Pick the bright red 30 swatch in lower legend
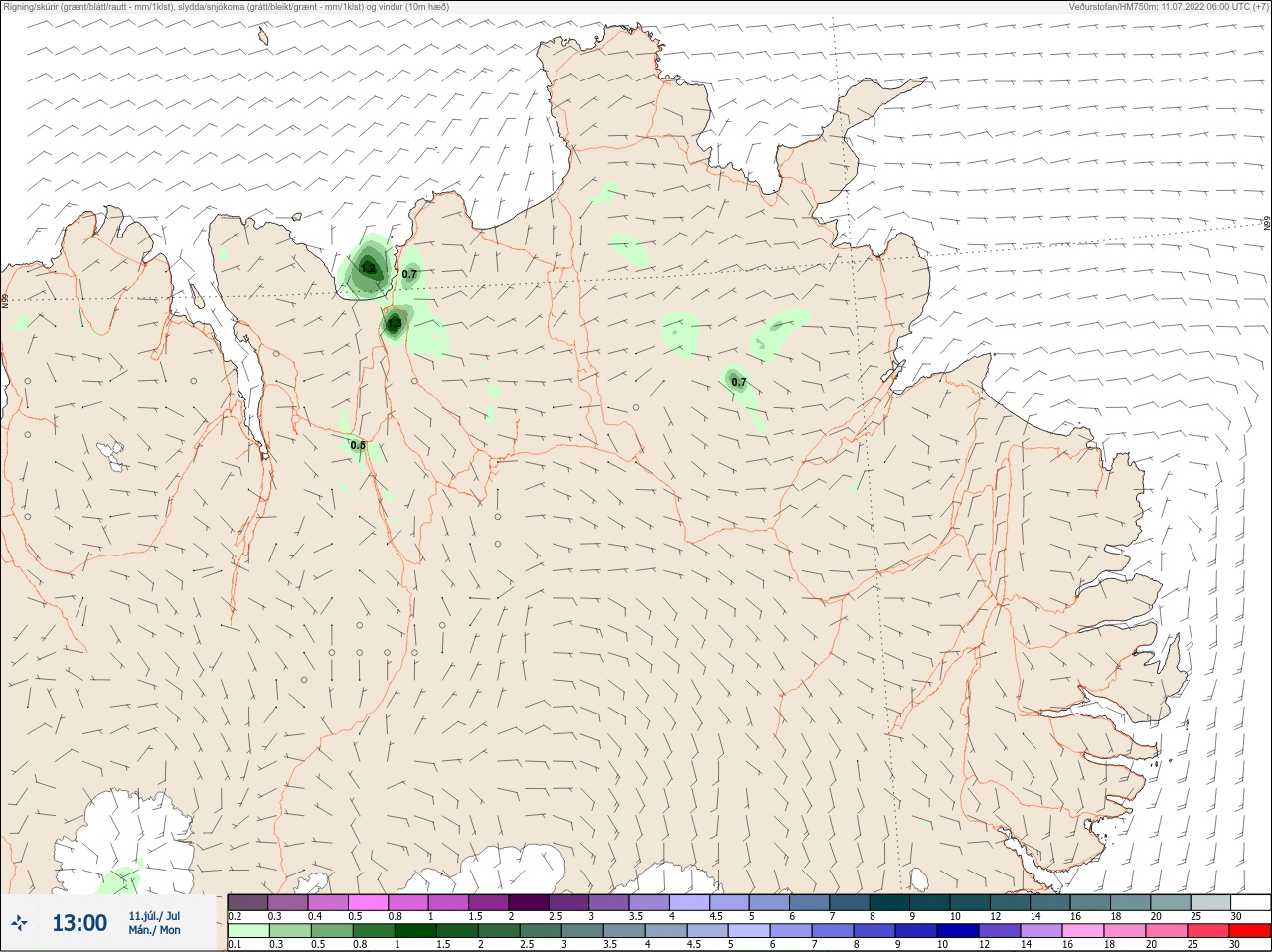This screenshot has width=1272, height=952. tap(1250, 931)
